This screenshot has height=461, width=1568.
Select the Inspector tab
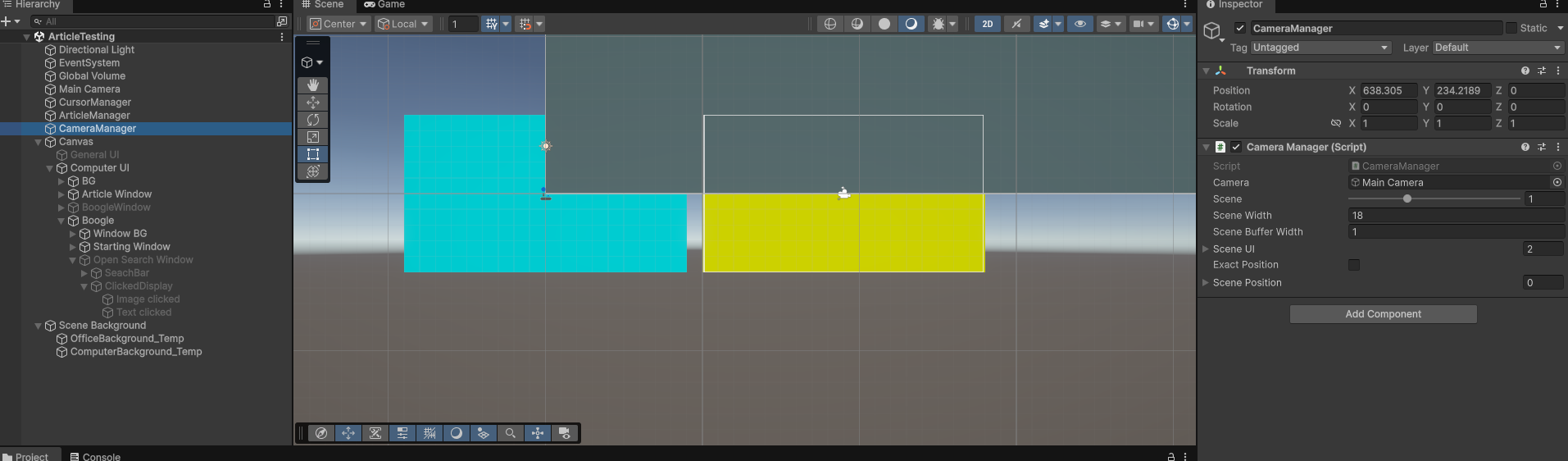click(1234, 5)
